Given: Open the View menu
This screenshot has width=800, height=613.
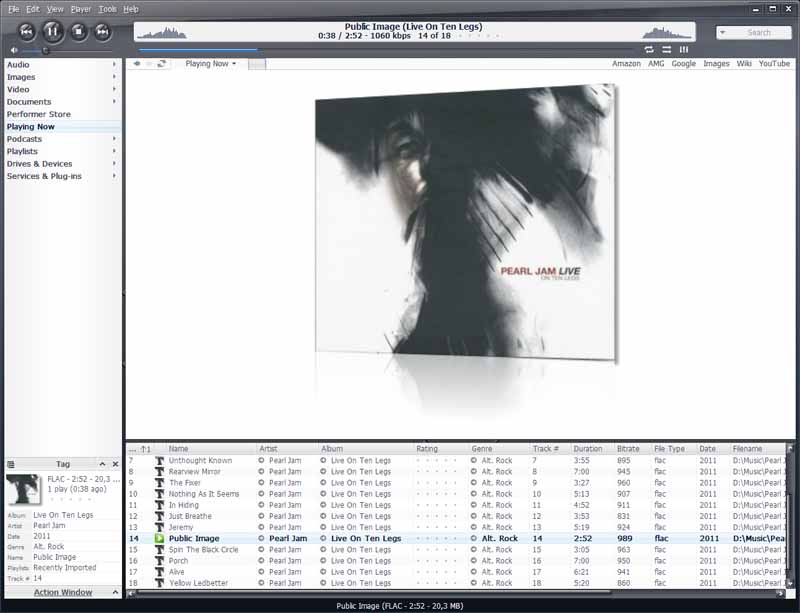Looking at the screenshot, I should tap(55, 9).
